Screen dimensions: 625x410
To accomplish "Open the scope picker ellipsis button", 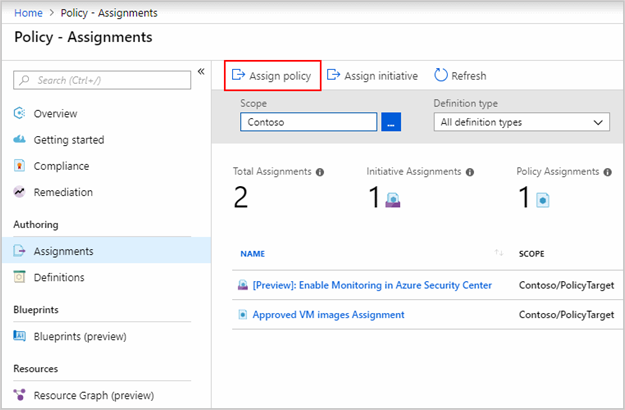I will (x=391, y=122).
